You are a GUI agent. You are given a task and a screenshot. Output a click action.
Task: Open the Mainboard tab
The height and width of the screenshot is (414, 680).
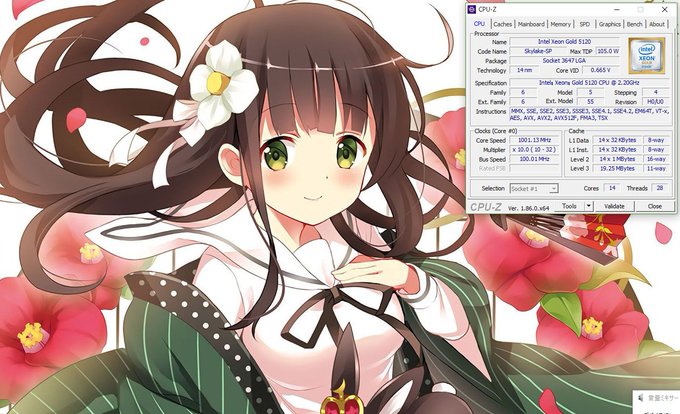coord(531,24)
